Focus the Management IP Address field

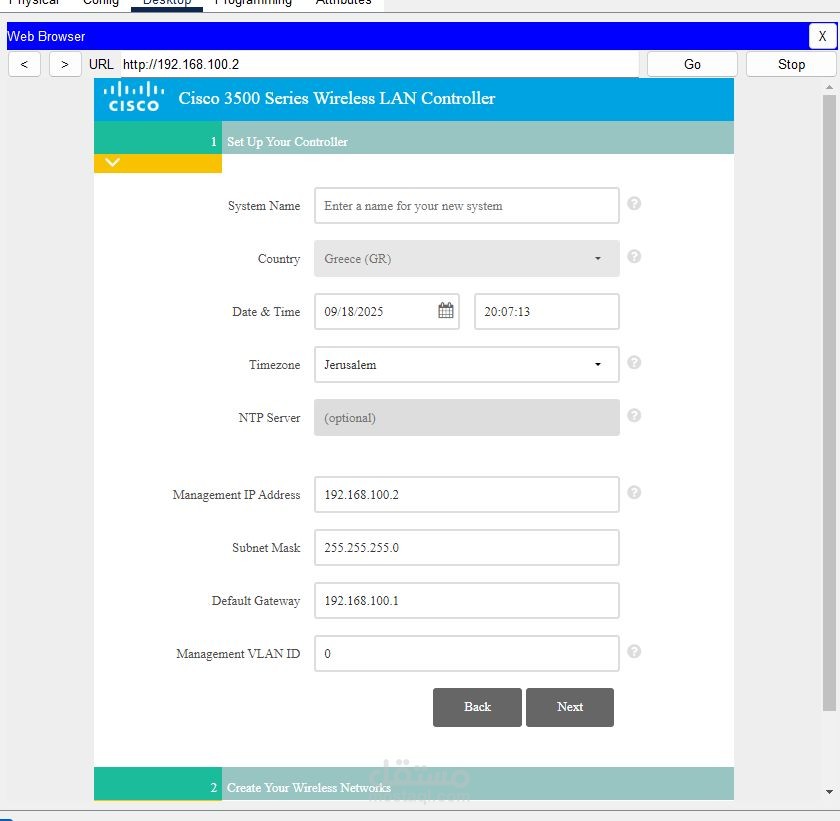click(x=467, y=495)
